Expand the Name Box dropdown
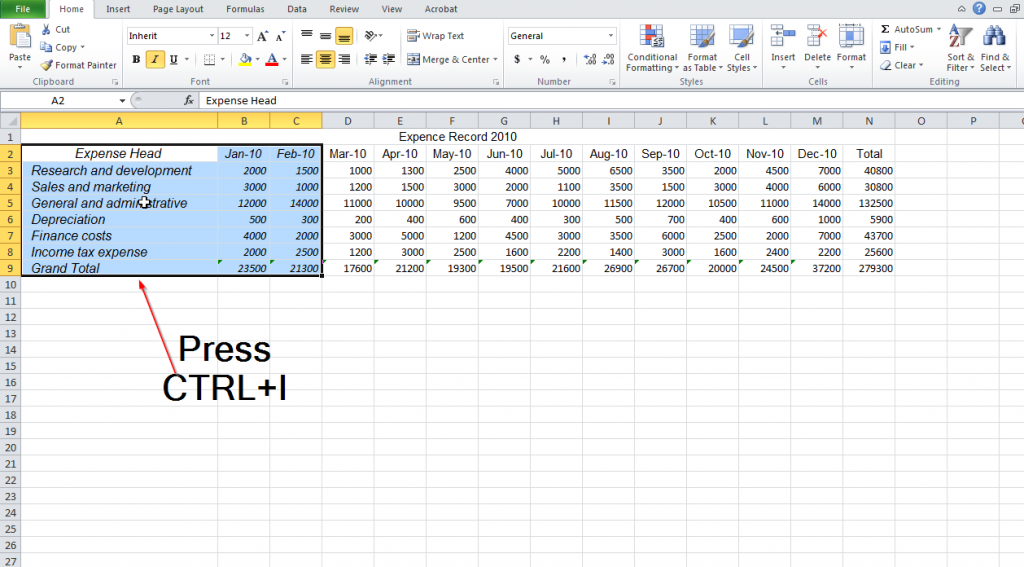This screenshot has width=1024, height=567. pyautogui.click(x=122, y=101)
